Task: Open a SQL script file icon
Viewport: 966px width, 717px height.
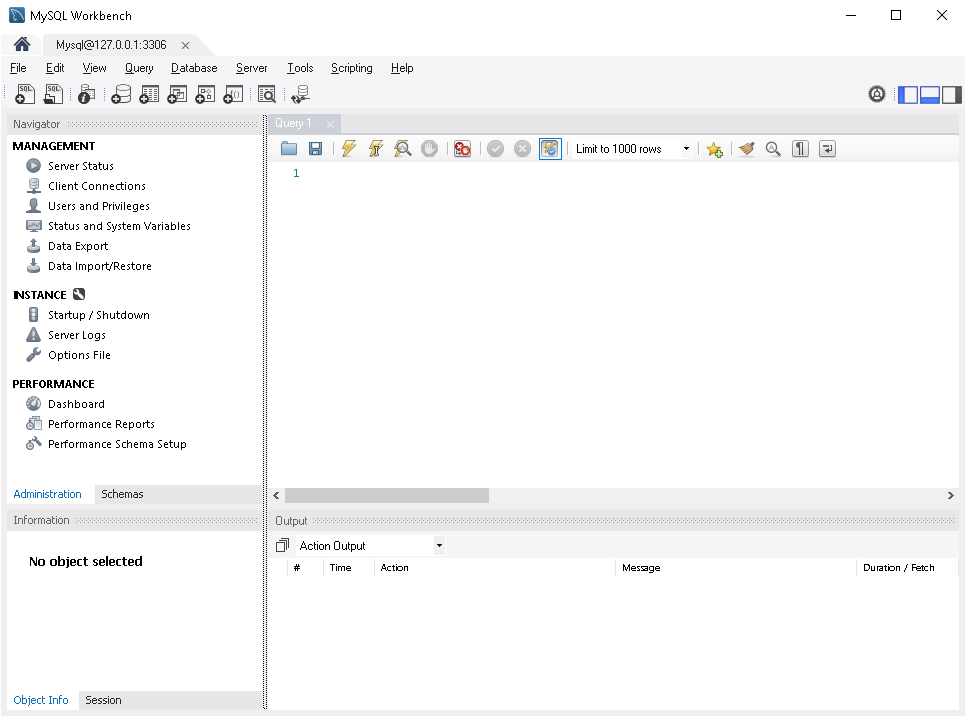Action: point(54,94)
